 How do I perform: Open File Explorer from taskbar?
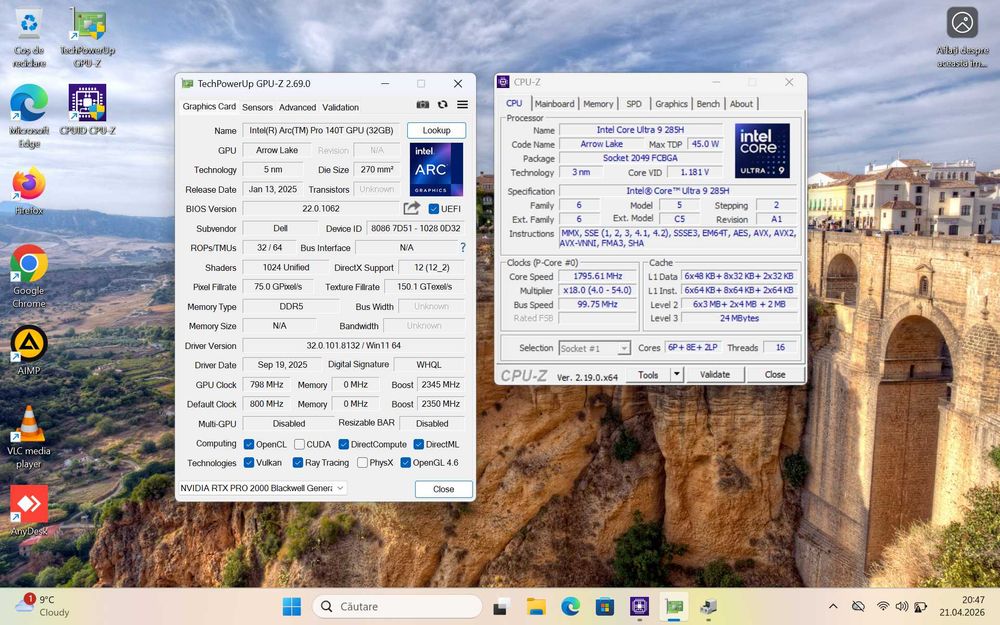click(x=536, y=606)
